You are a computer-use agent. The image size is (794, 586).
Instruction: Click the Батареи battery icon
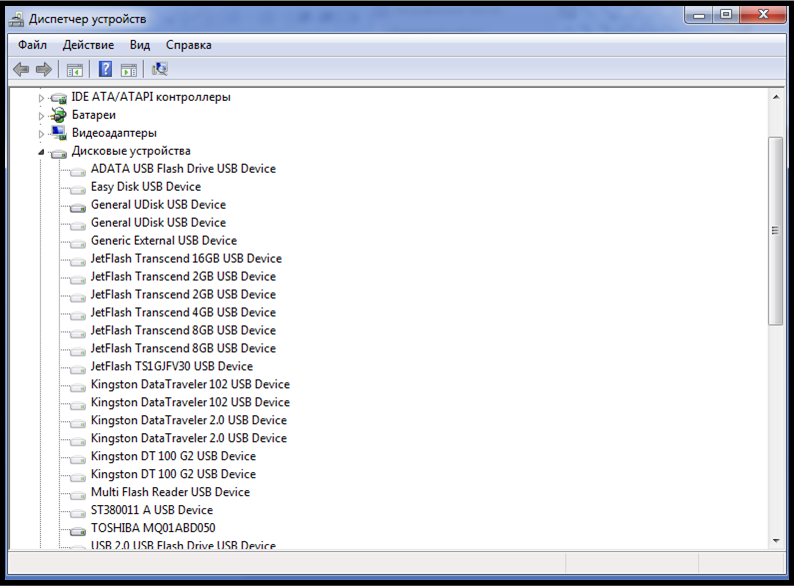59,115
